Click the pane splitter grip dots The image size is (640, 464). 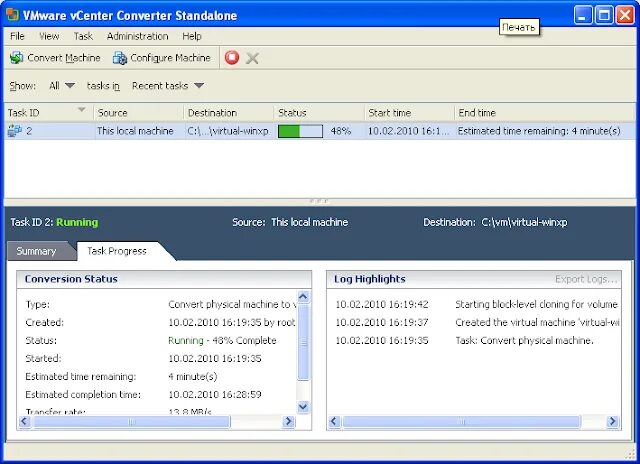pyautogui.click(x=319, y=201)
